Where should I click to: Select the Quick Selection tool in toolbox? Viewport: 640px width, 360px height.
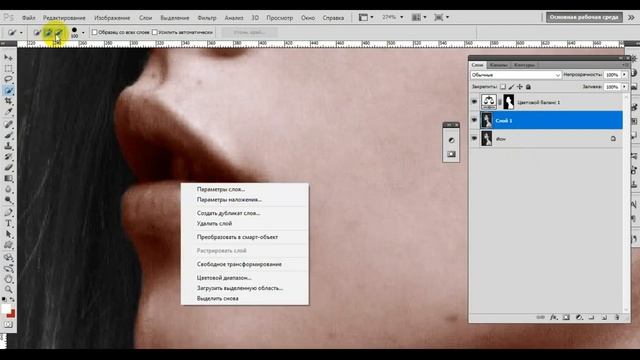click(x=8, y=90)
